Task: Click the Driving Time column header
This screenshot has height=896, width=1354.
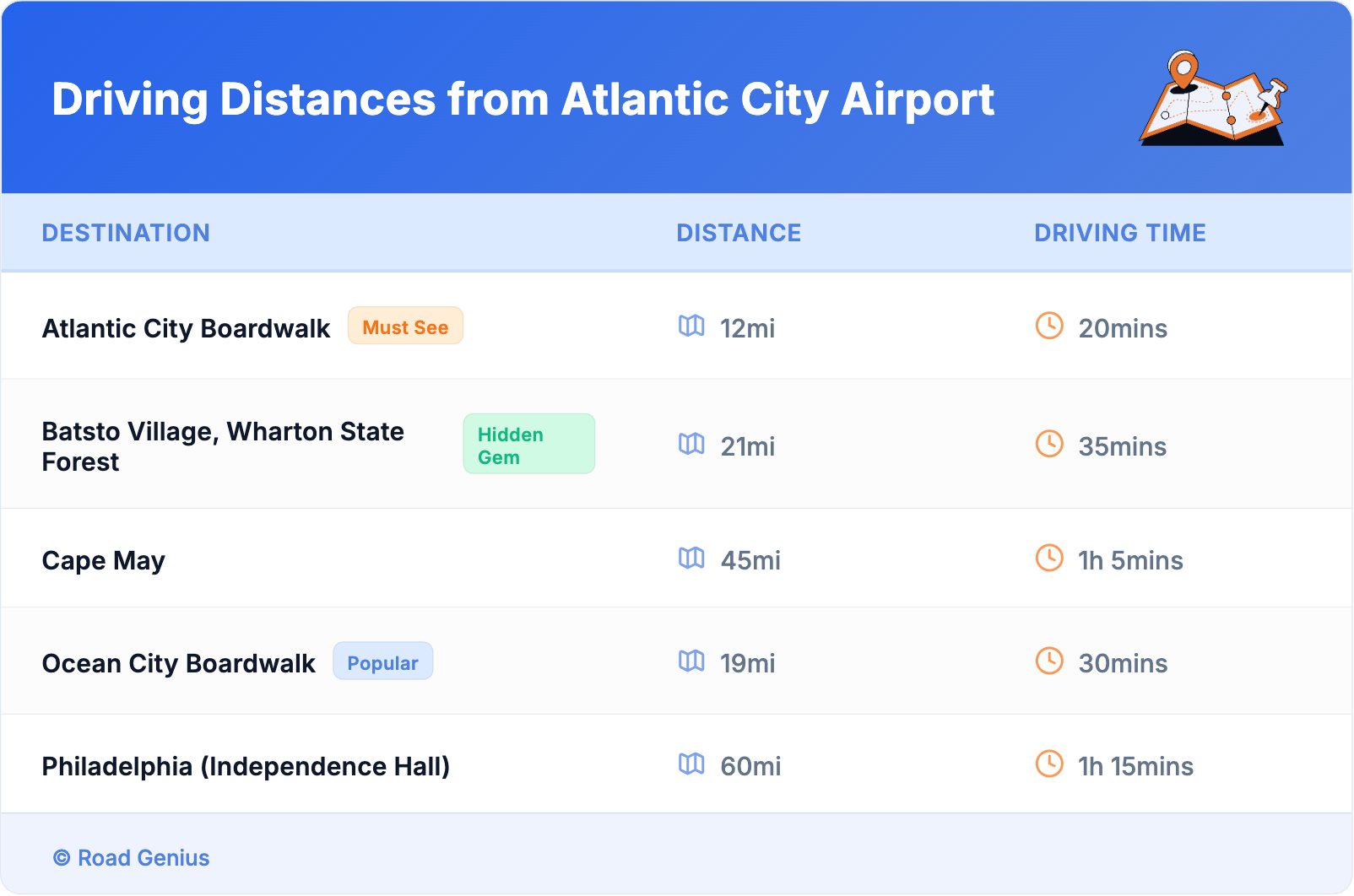Action: 1120,233
